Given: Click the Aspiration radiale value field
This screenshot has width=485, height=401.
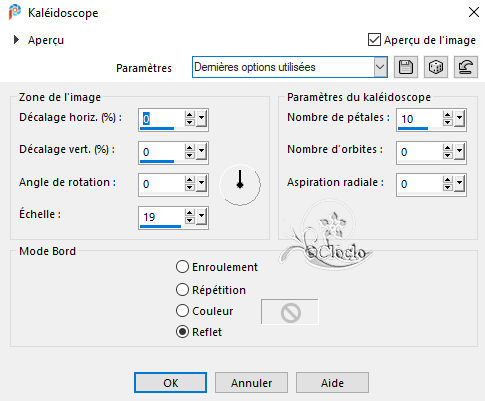Looking at the screenshot, I should (x=420, y=184).
